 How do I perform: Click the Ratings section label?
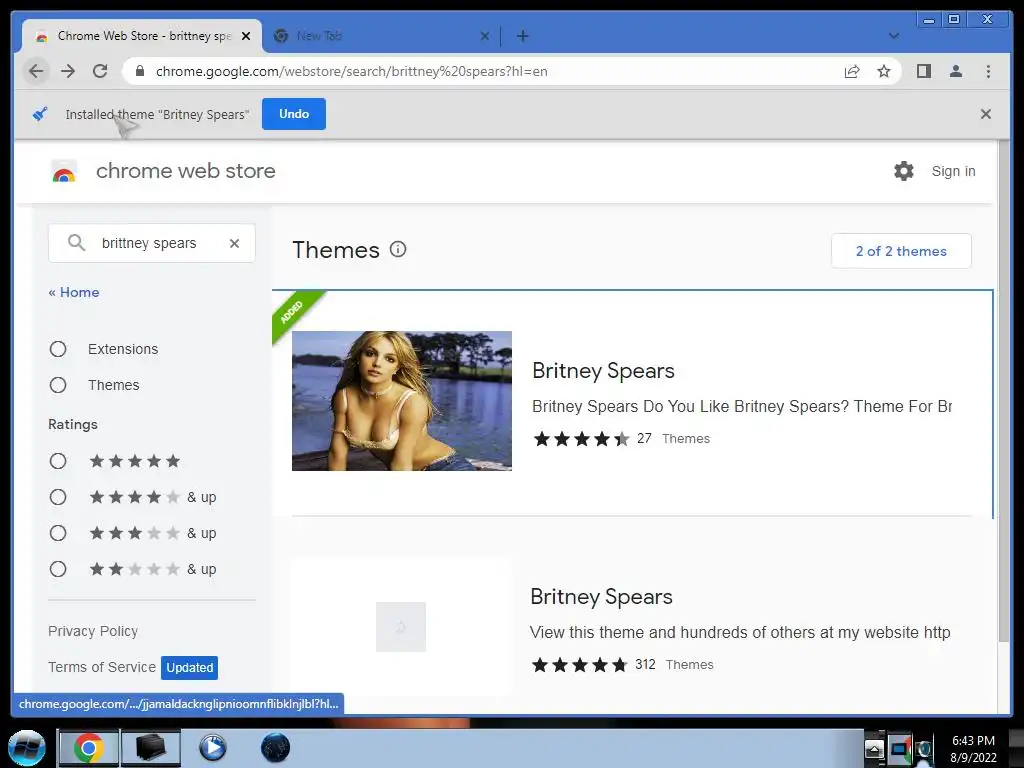(x=72, y=424)
